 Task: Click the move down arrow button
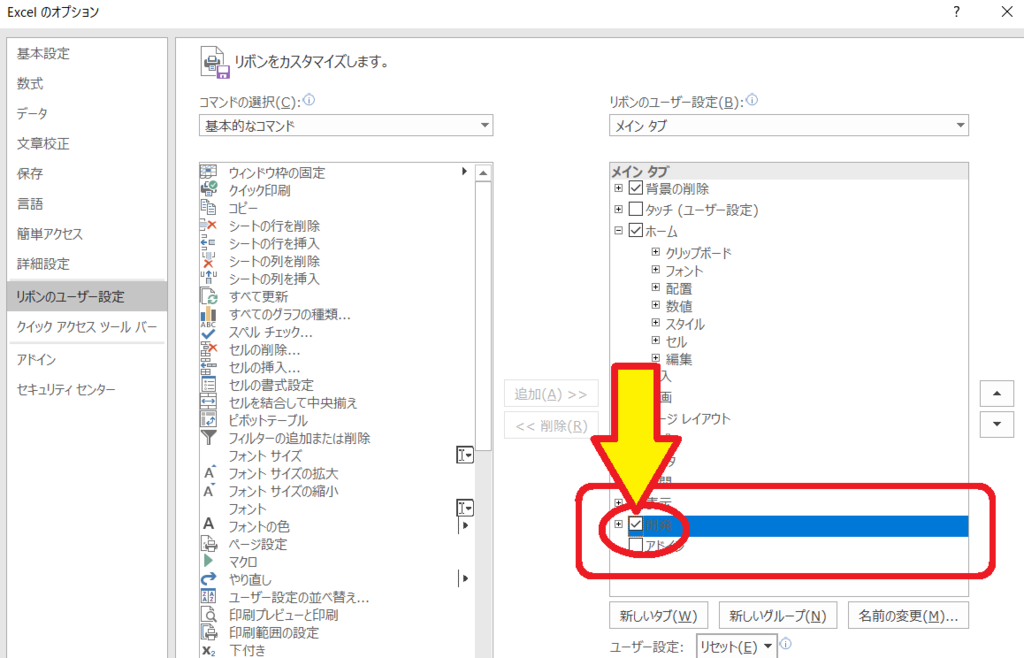(997, 424)
